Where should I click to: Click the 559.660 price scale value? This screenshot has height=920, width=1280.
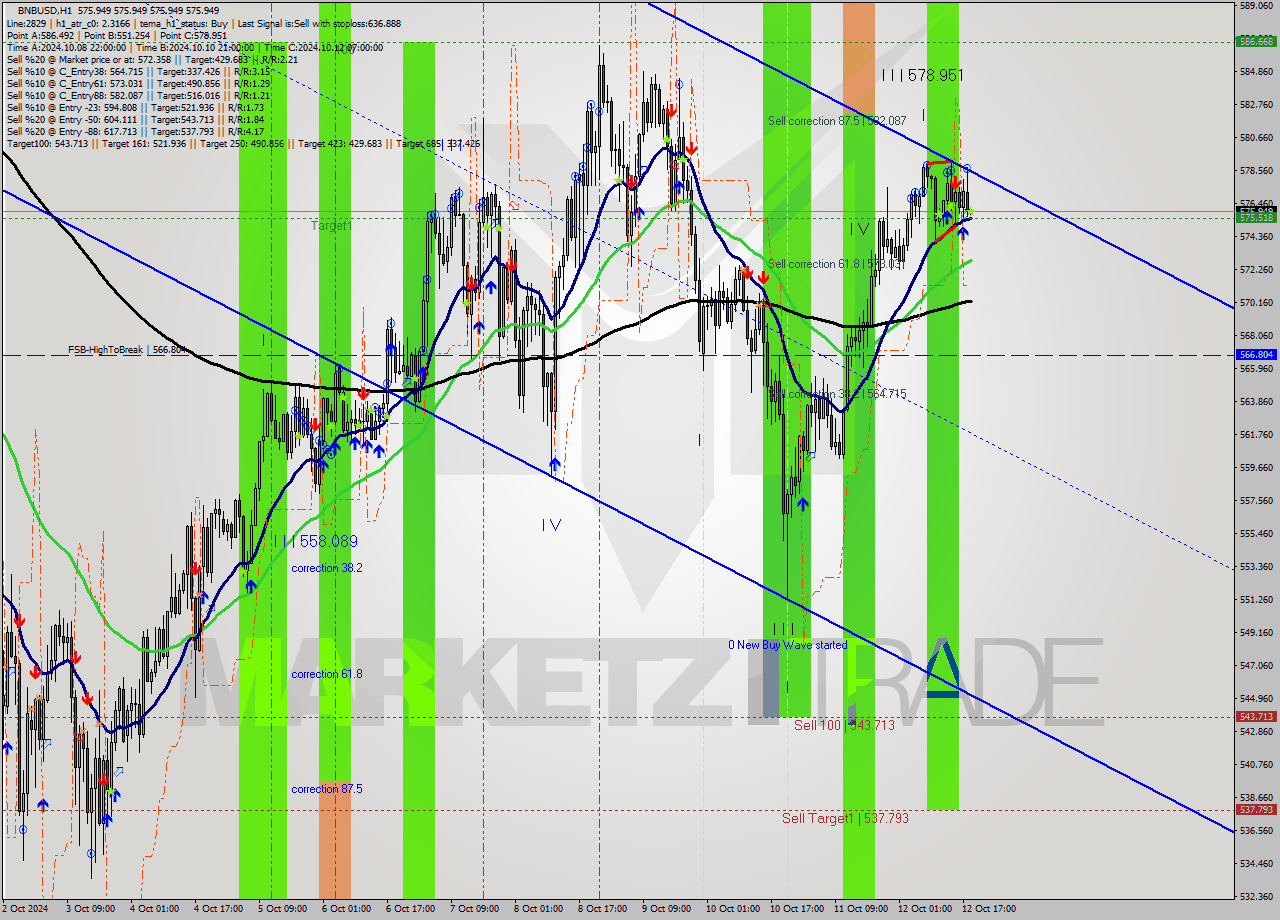1256,467
